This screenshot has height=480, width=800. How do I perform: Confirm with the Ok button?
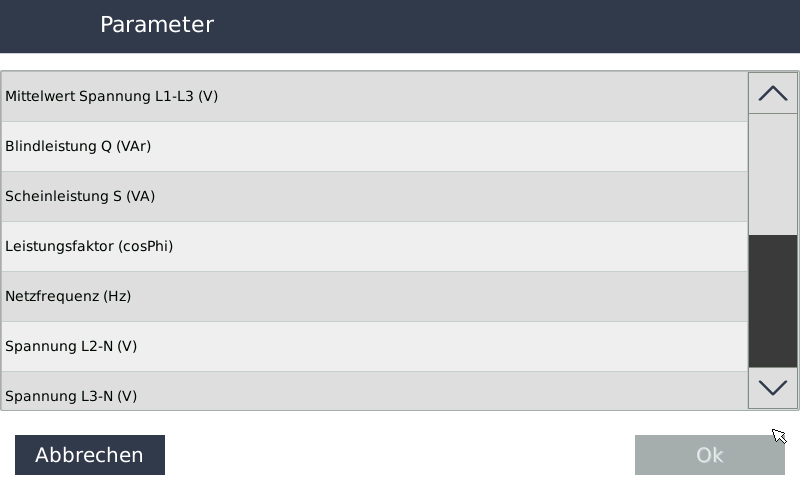click(x=709, y=455)
